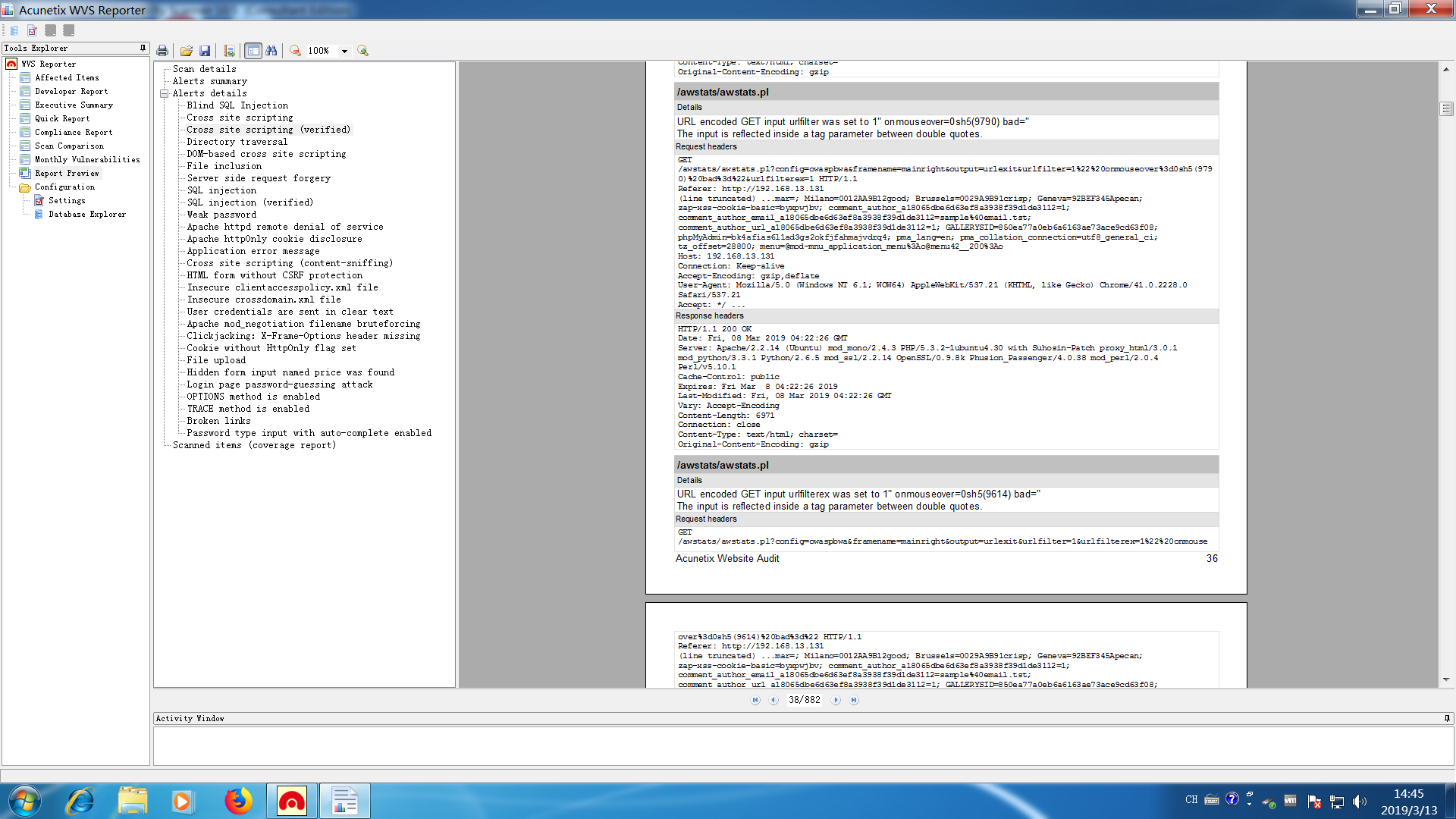The width and height of the screenshot is (1456, 819).
Task: Launch Internet Explorer from taskbar
Action: pyautogui.click(x=80, y=801)
